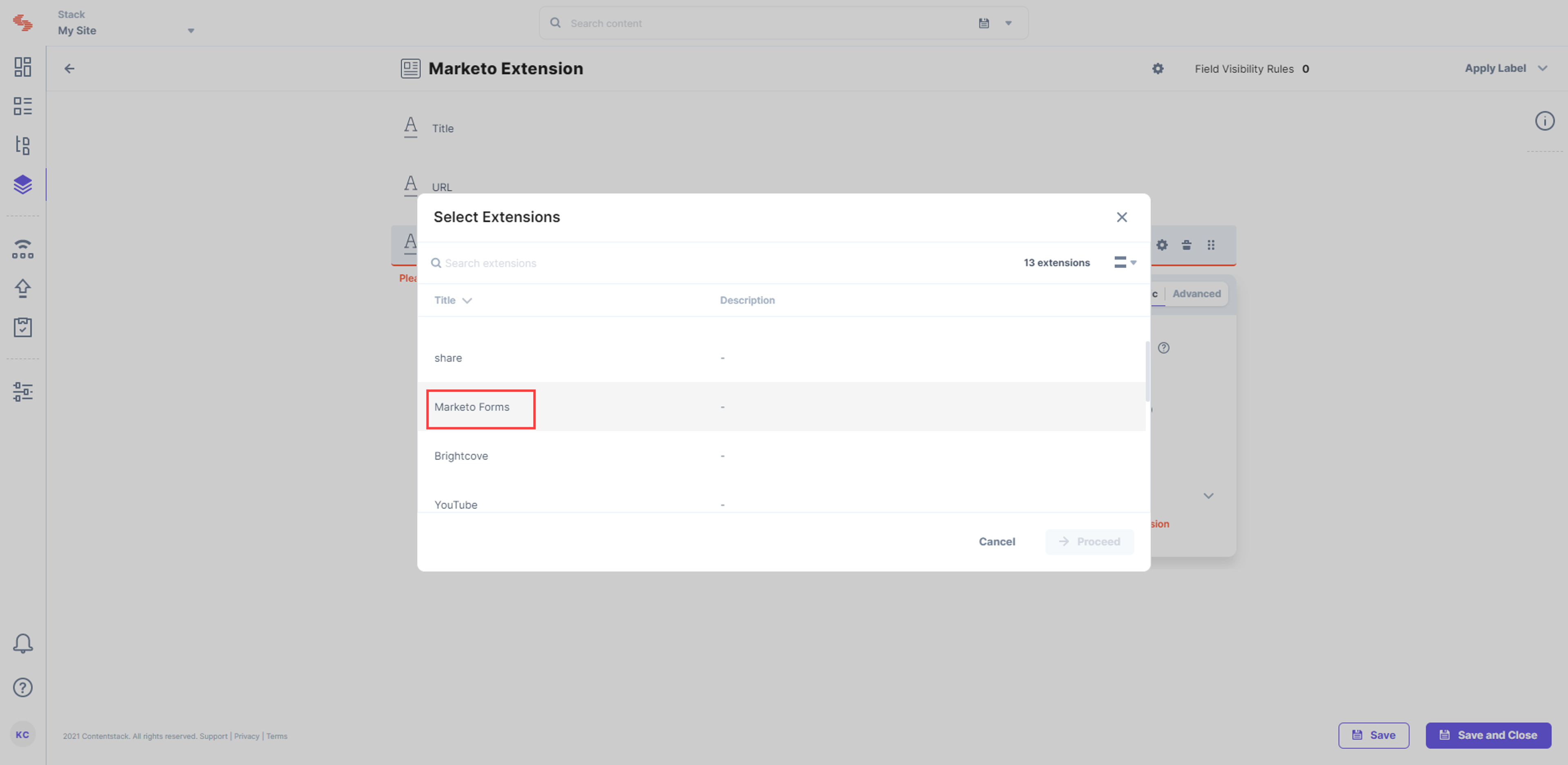Select the Title field
Viewport: 1568px width, 765px height.
coord(443,129)
